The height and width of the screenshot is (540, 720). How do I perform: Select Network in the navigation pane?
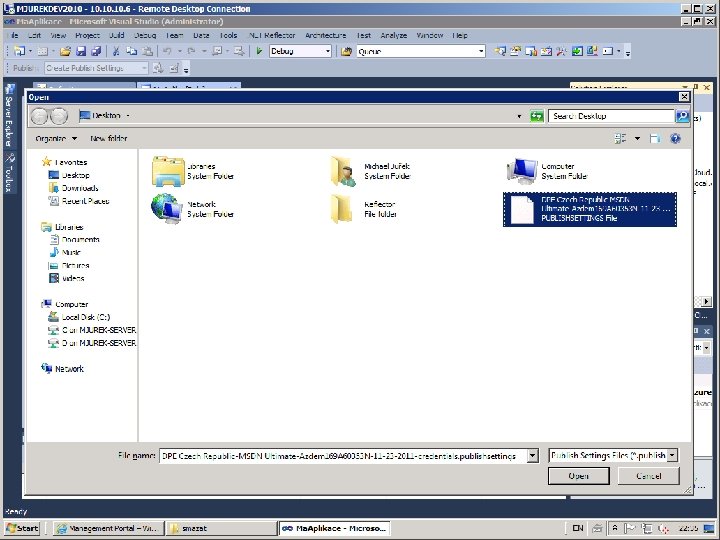coord(62,368)
